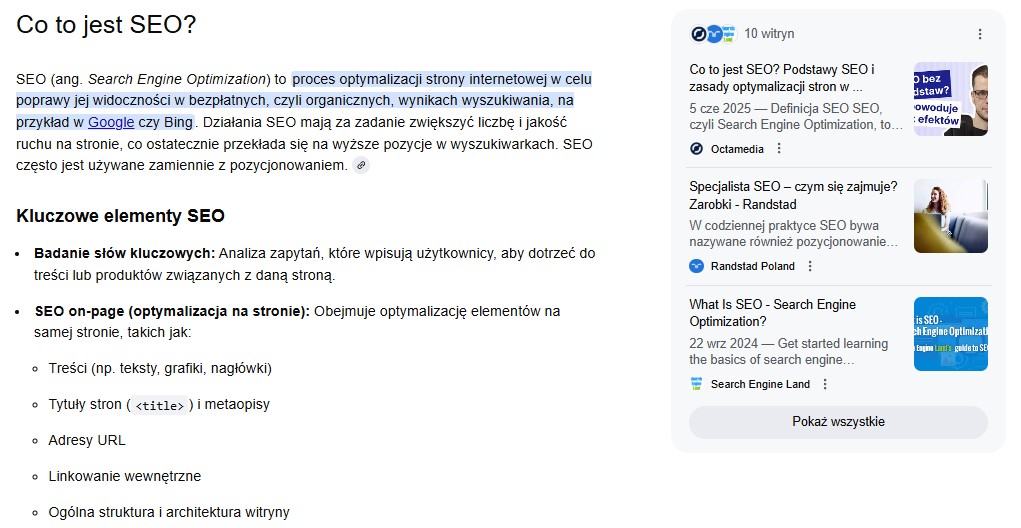Click the Search Engine Land favicon
This screenshot has width=1021, height=528.
tap(697, 384)
